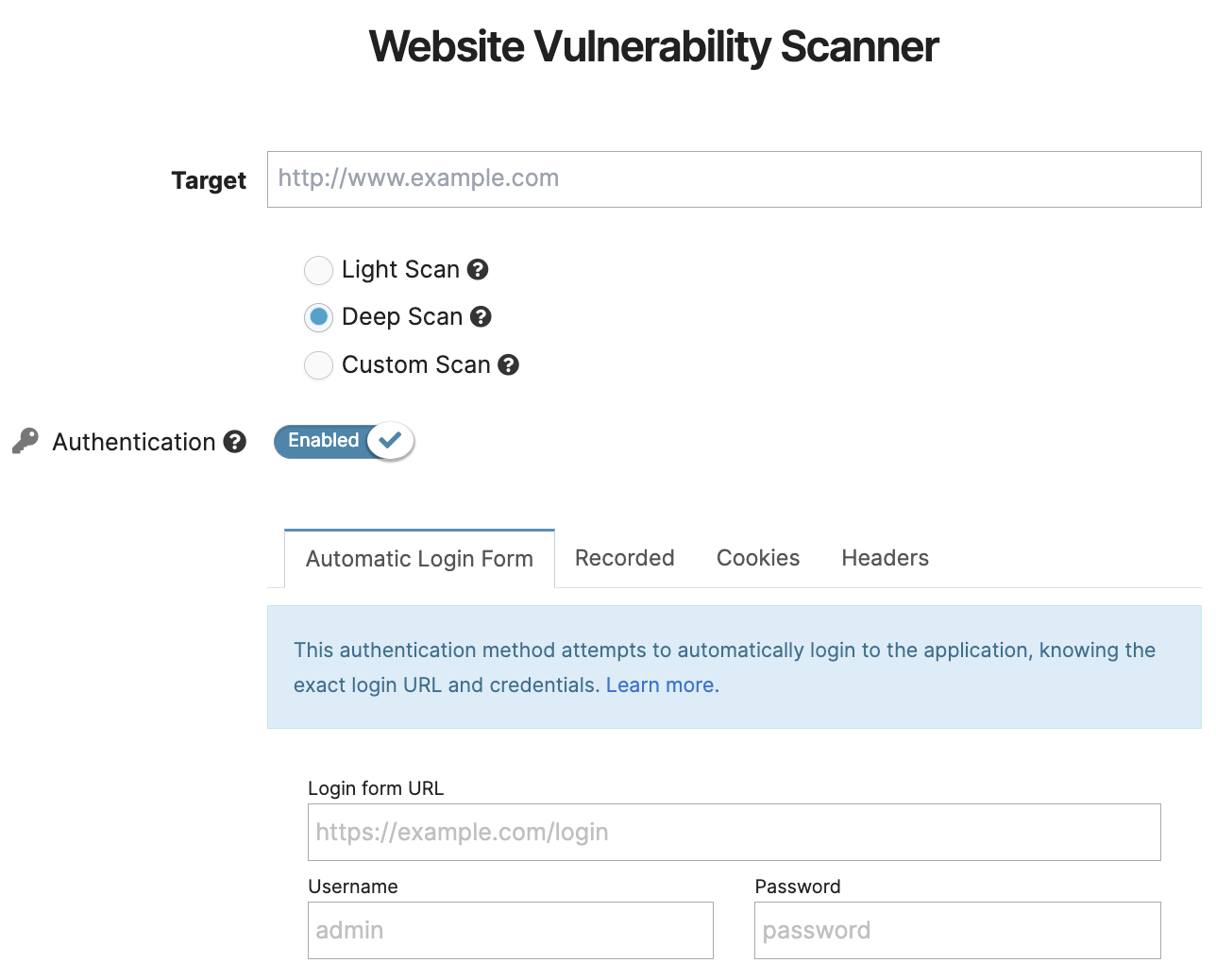Open the Cookies tab
Image resolution: width=1216 pixels, height=980 pixels.
pos(757,558)
